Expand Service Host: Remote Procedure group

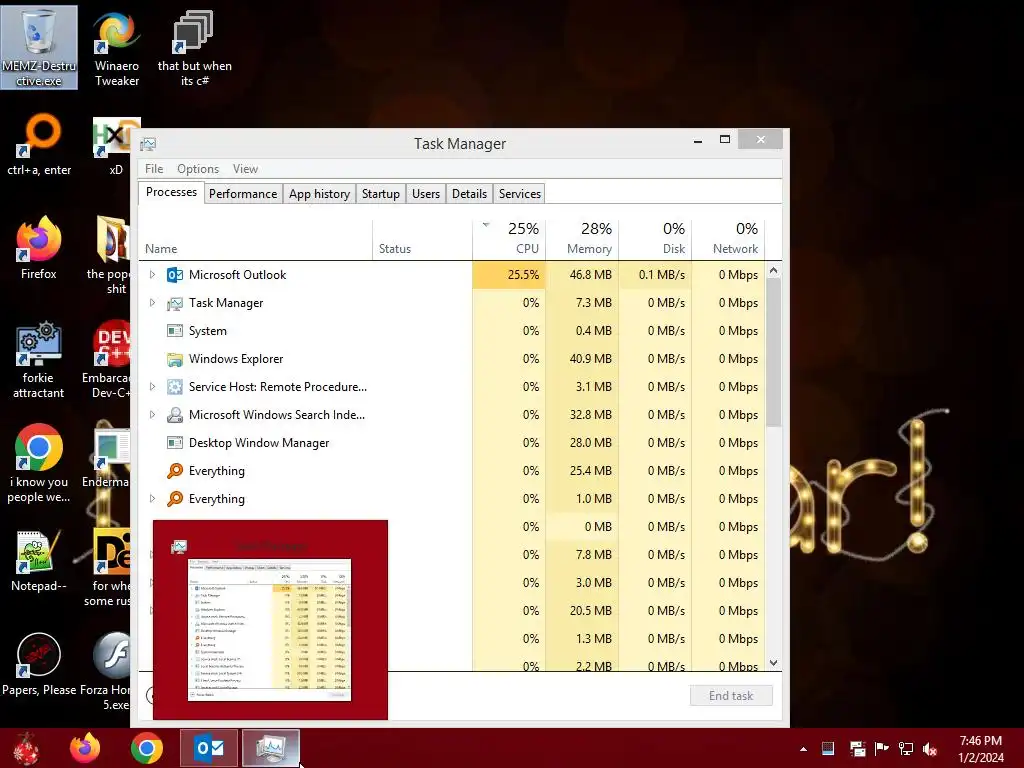click(152, 387)
